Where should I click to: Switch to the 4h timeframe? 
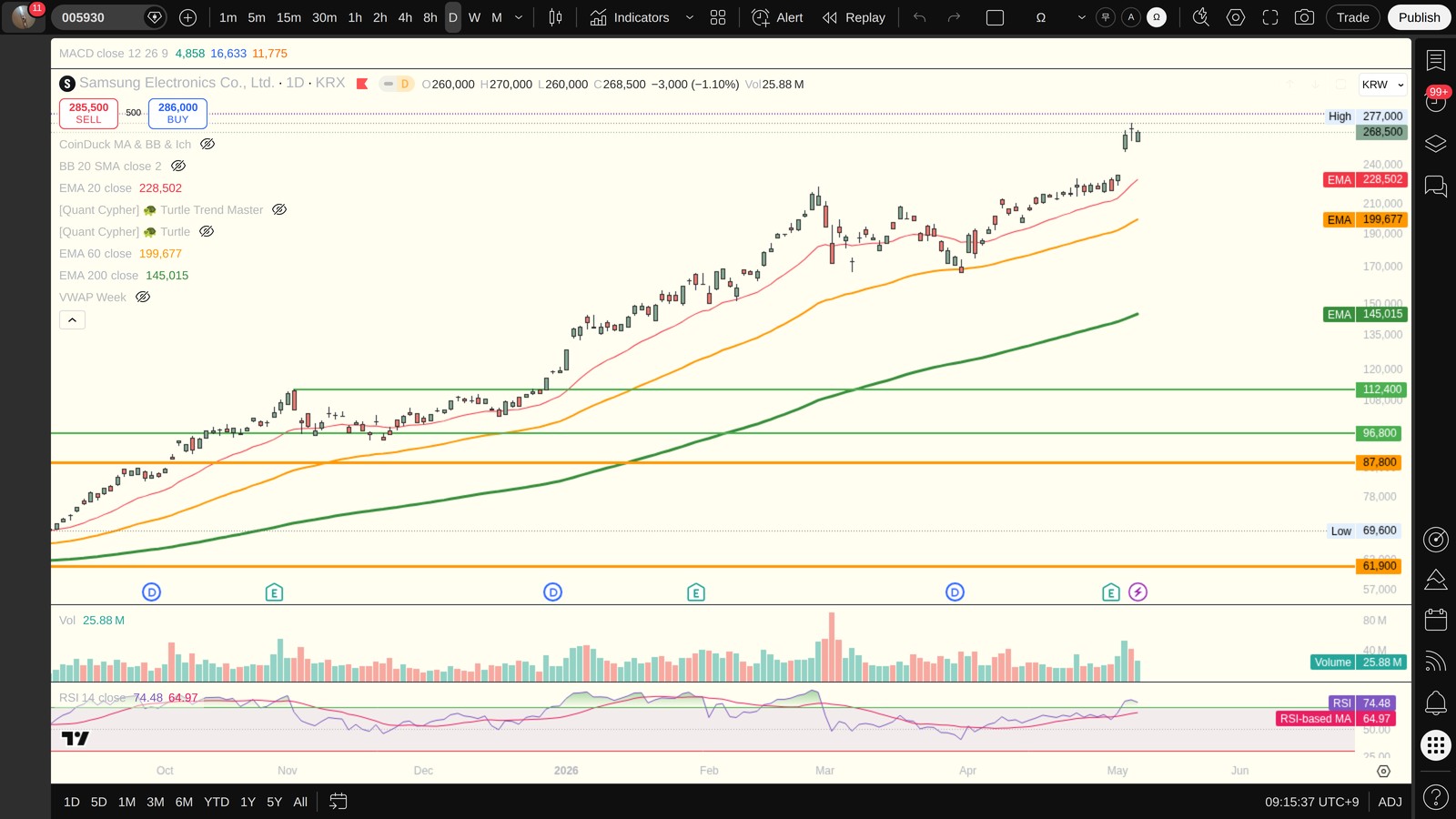(405, 17)
